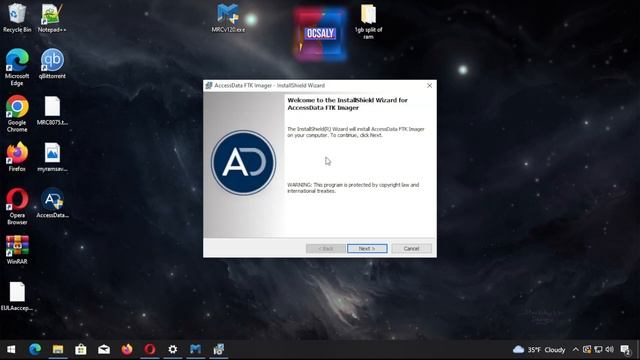The image size is (640, 360).
Task: Open File Explorer from the taskbar
Action: click(58, 349)
